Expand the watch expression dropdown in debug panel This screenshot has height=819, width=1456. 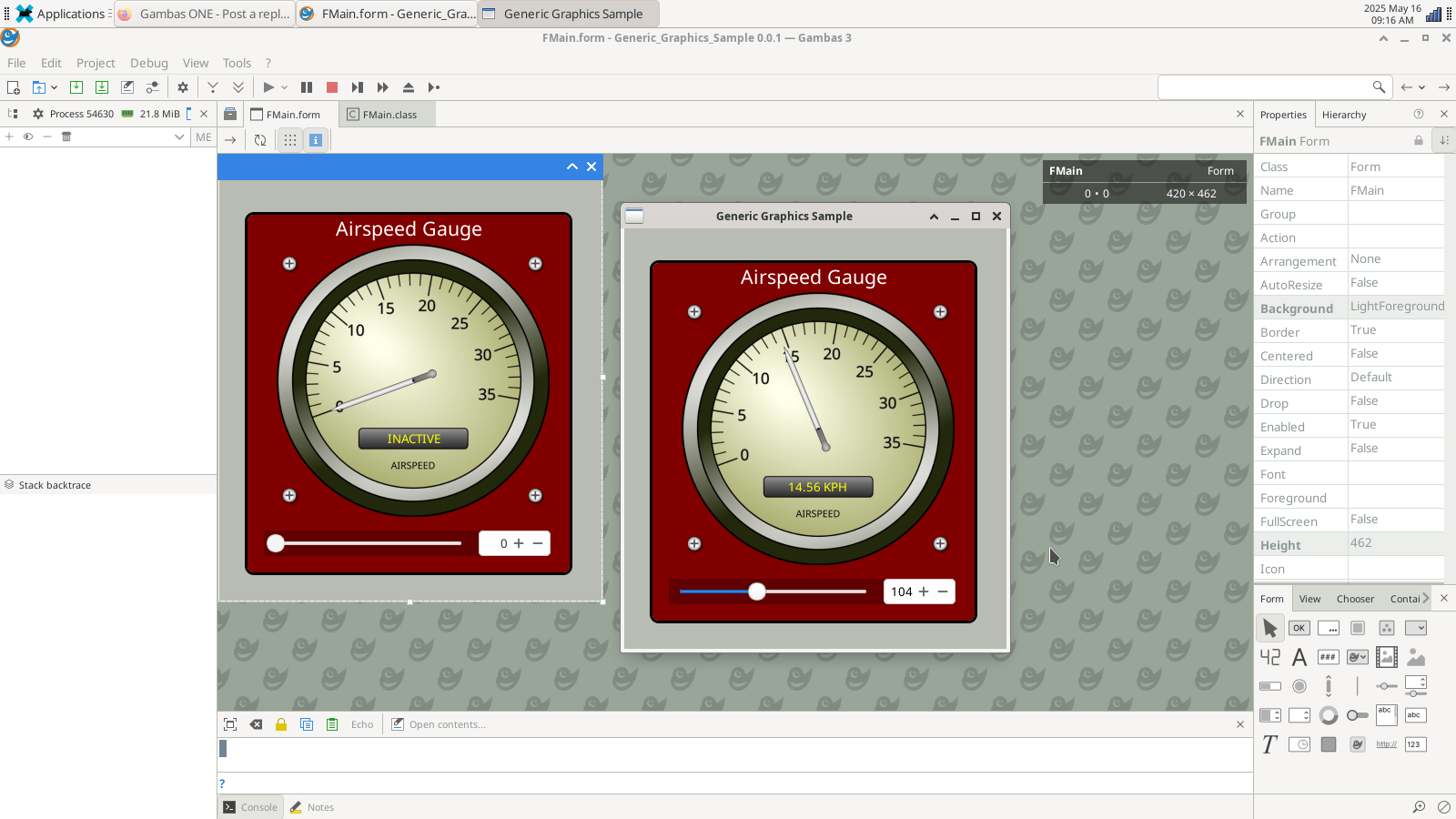point(179,136)
